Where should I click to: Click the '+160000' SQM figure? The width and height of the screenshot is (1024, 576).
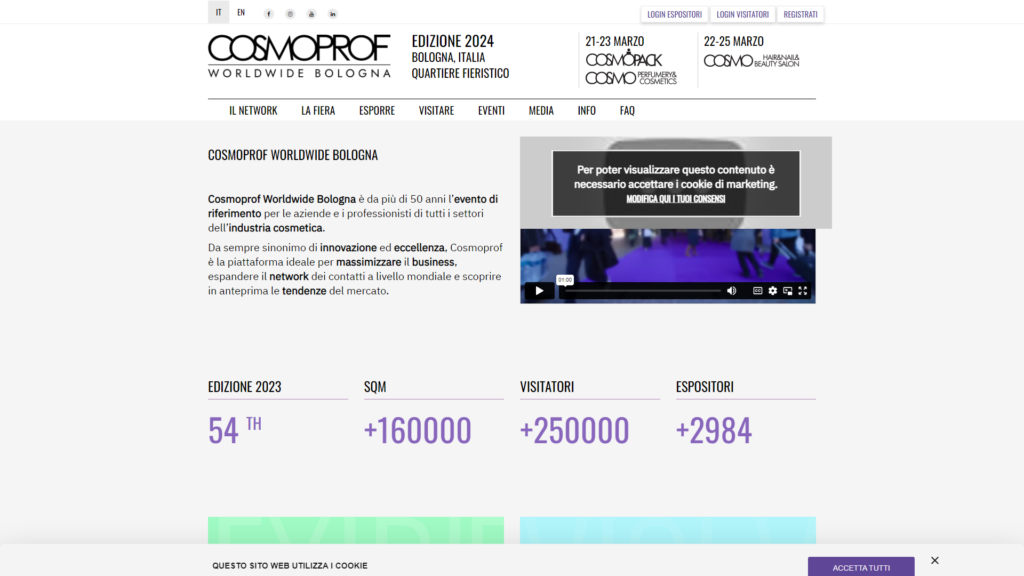pyautogui.click(x=417, y=430)
